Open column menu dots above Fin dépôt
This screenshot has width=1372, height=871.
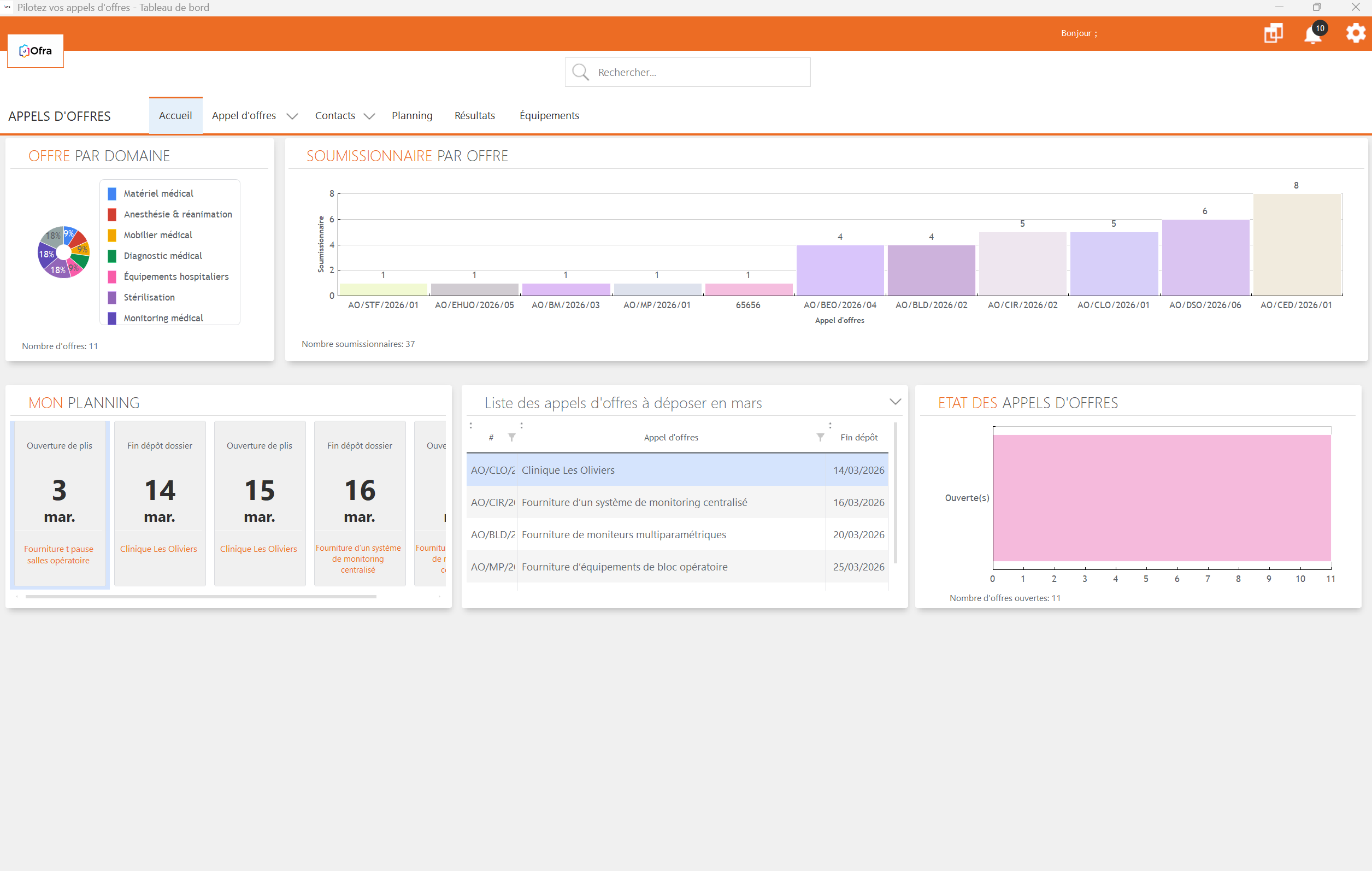830,426
